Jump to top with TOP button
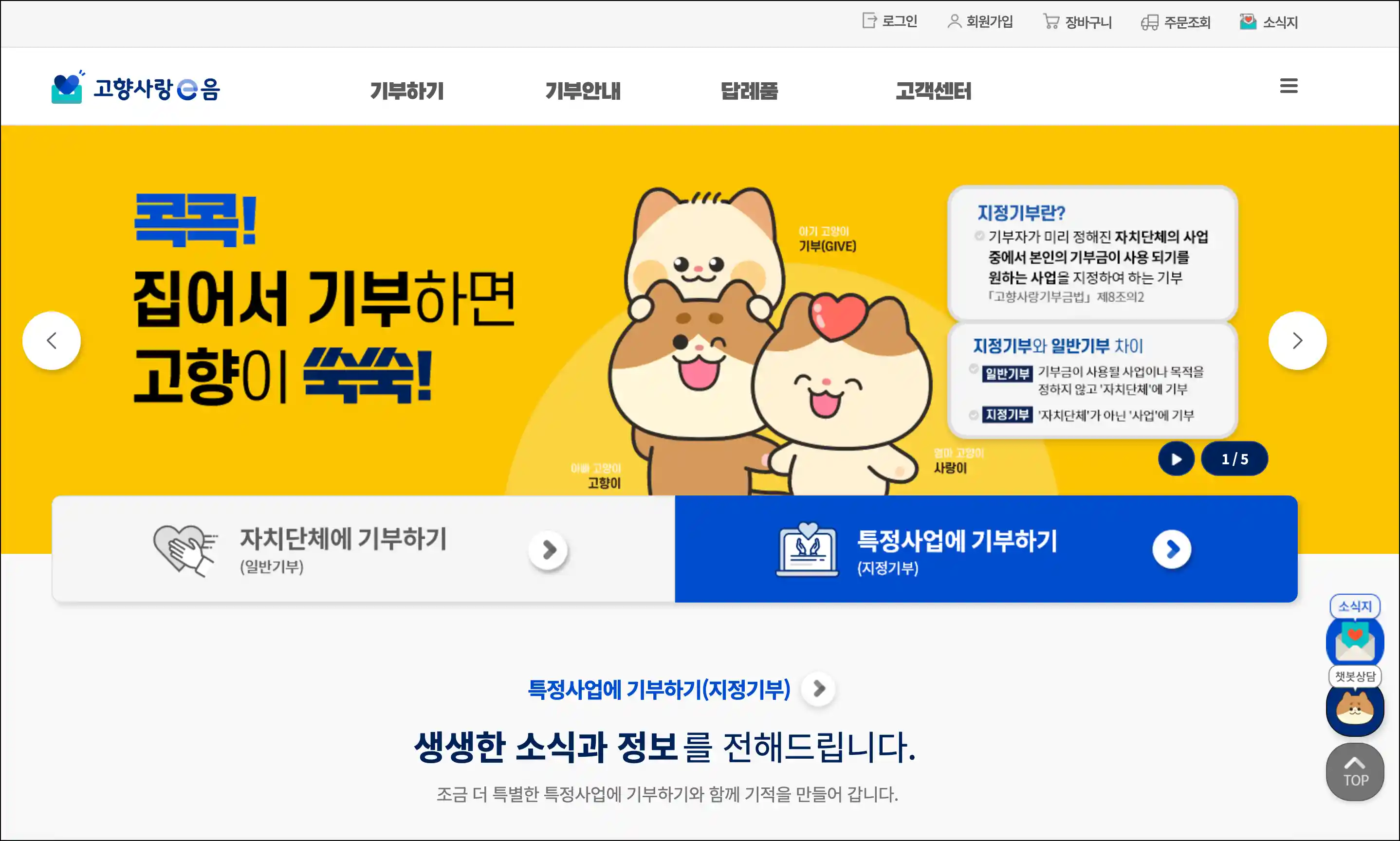Image resolution: width=1400 pixels, height=841 pixels. [1355, 772]
